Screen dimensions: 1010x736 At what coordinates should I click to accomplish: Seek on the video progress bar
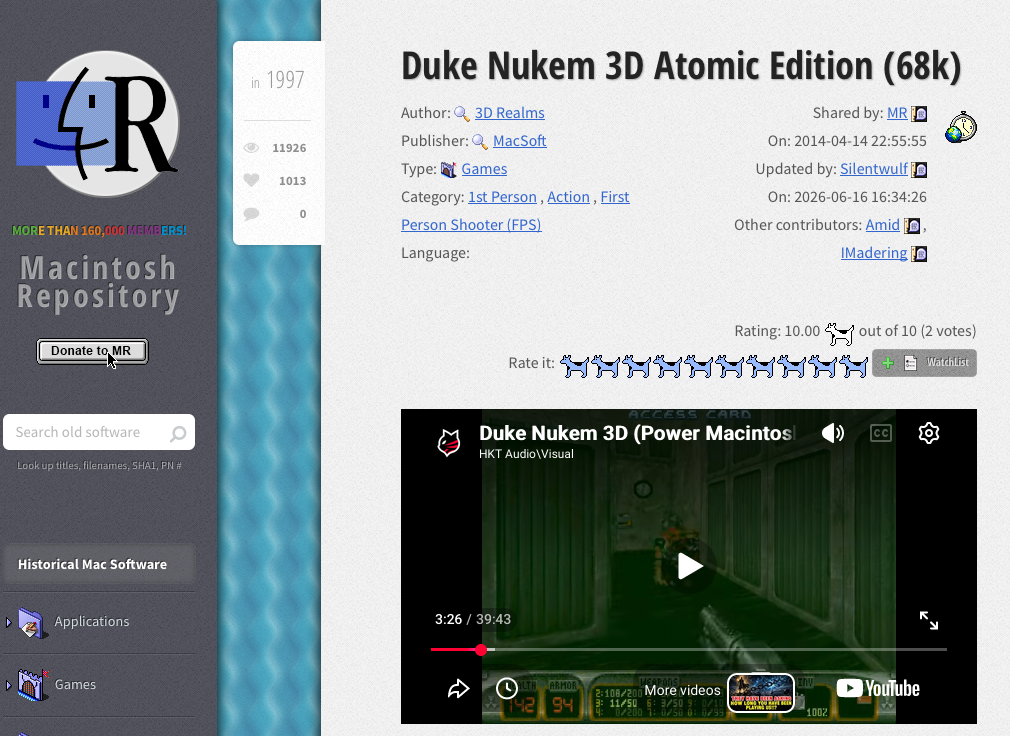click(x=689, y=650)
